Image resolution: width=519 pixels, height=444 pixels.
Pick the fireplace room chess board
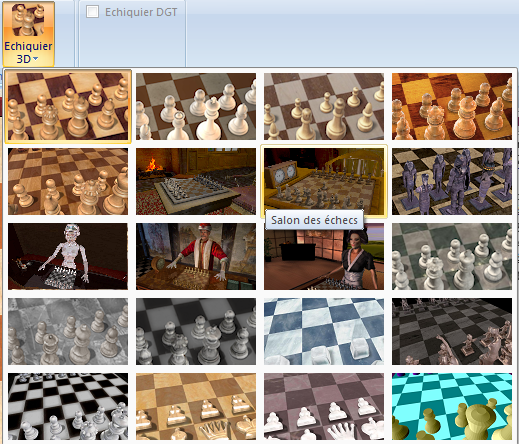196,181
